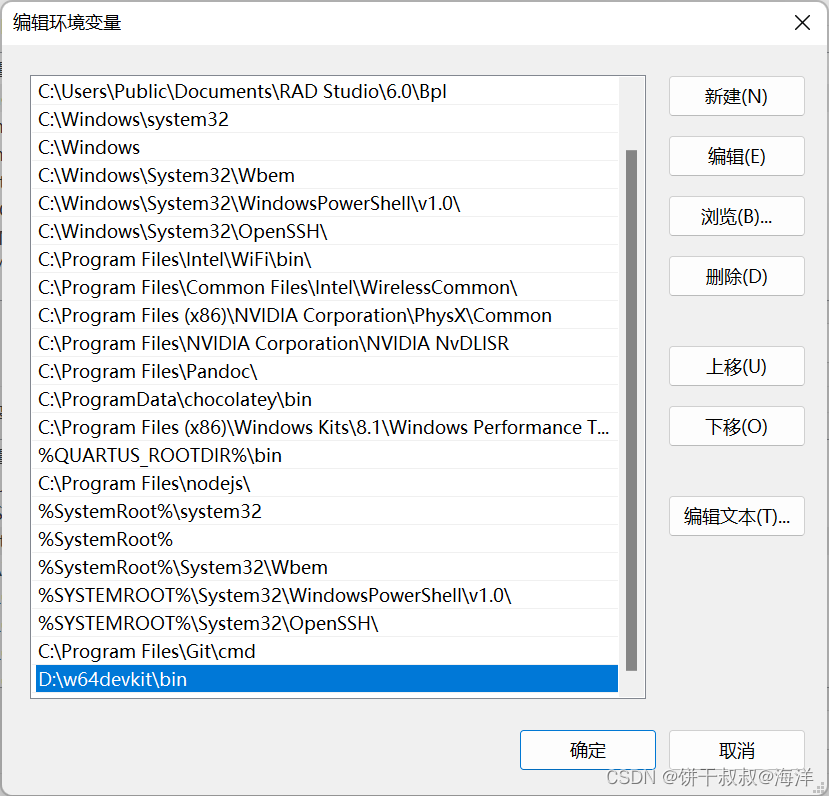
Task: Select %SYSTEMROOT%\System32\WindowsPowerShell\v1.0\ entry
Action: tap(327, 596)
